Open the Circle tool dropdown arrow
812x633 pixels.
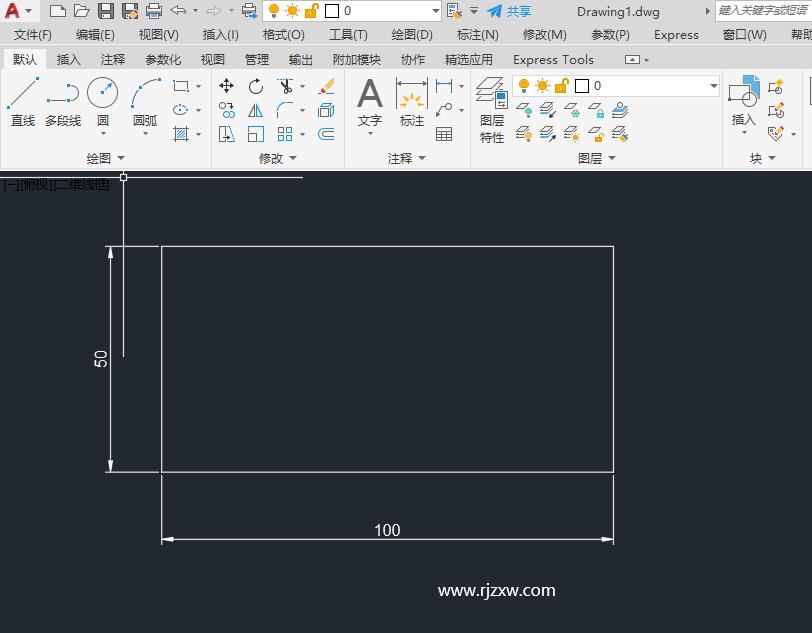point(103,134)
